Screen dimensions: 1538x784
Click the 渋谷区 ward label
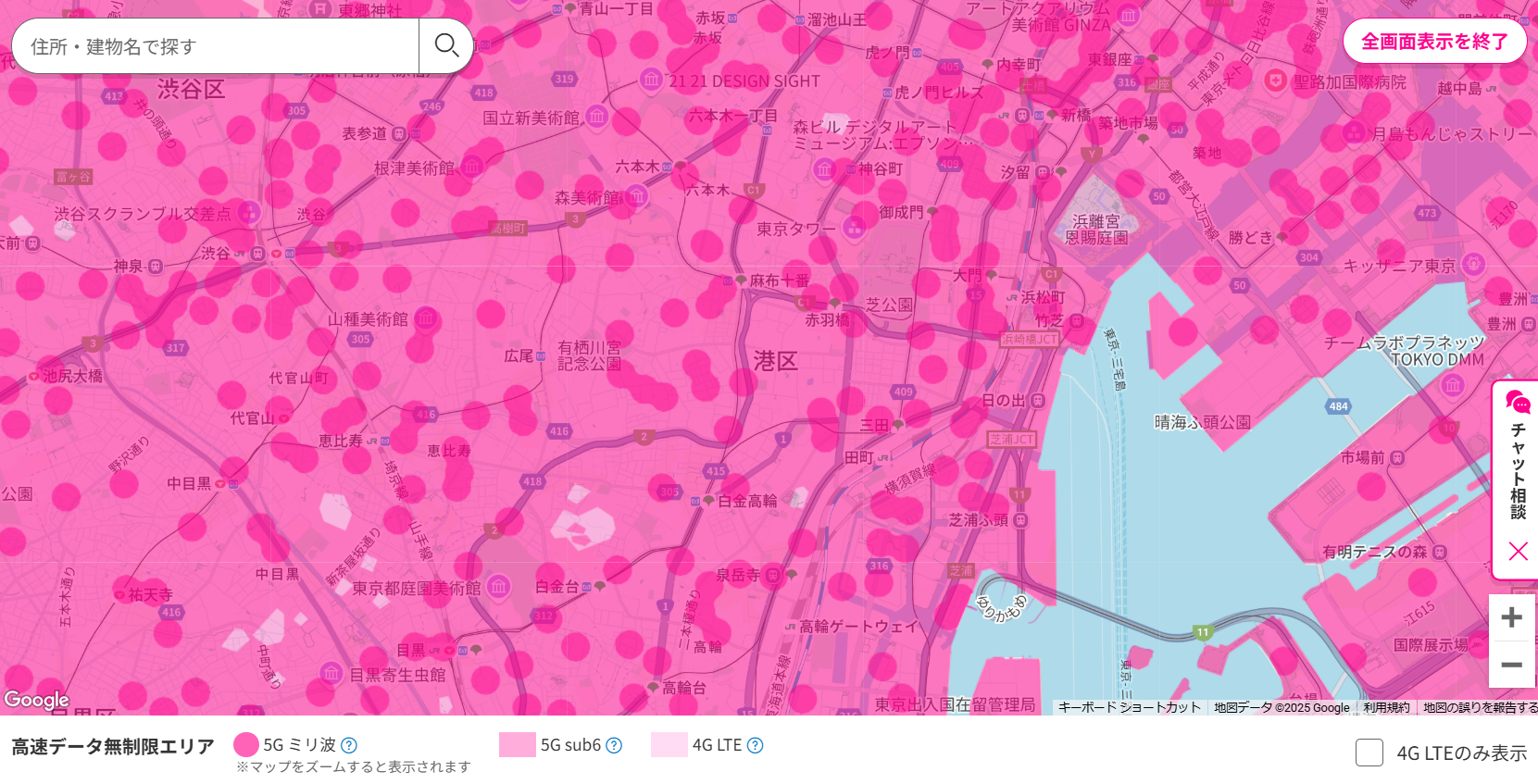(191, 89)
